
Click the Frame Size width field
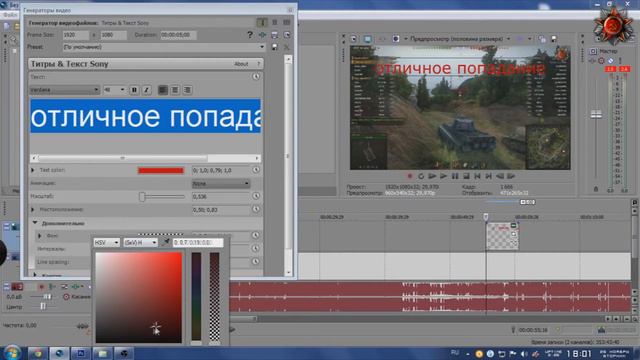pos(76,35)
